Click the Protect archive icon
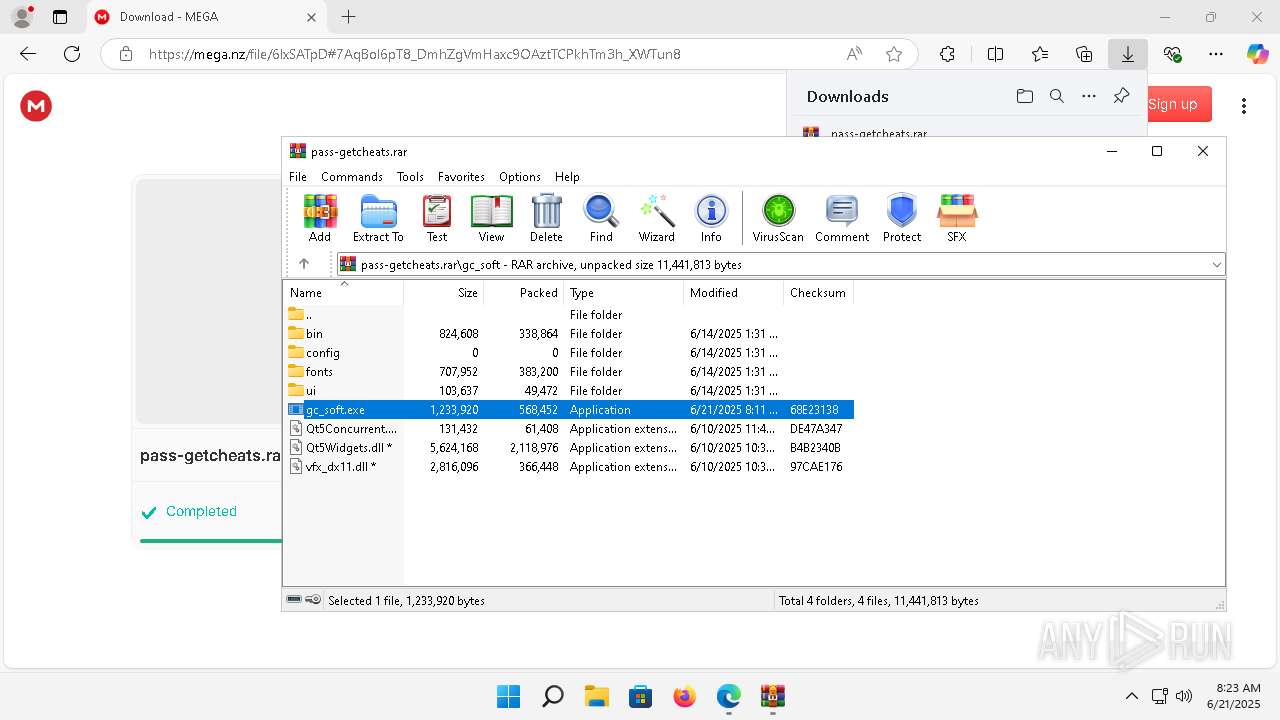This screenshot has height=720, width=1280. tap(902, 218)
